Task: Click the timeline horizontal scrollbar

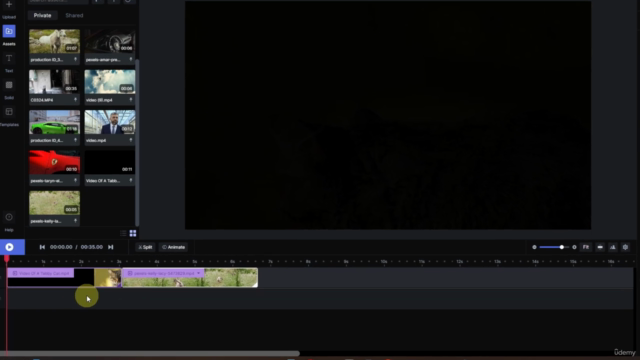Action: (150, 353)
